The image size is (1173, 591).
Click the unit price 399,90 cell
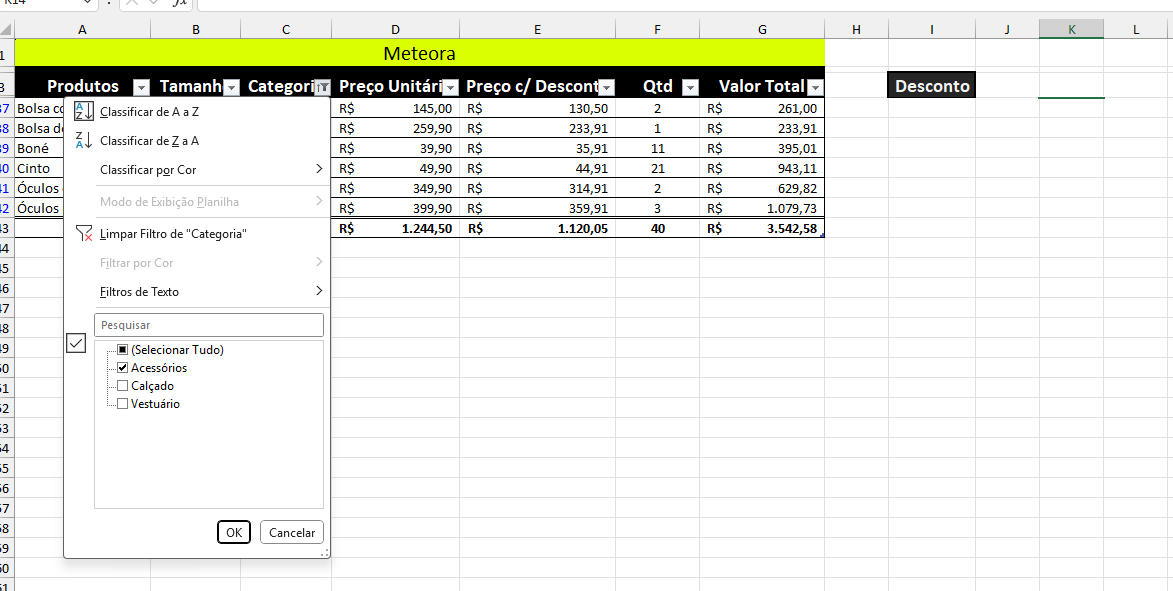(396, 208)
